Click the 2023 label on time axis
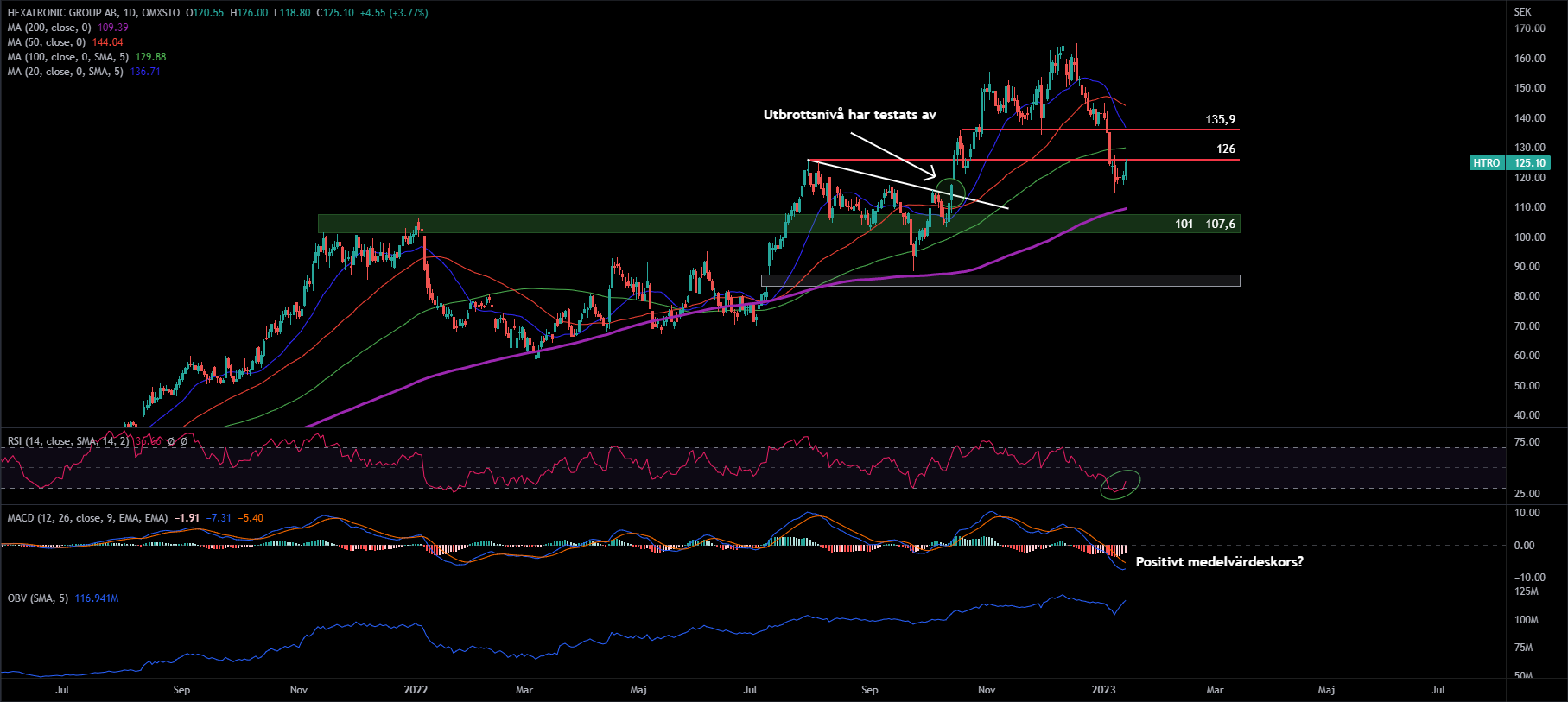This screenshot has height=702, width=1568. click(x=1103, y=690)
